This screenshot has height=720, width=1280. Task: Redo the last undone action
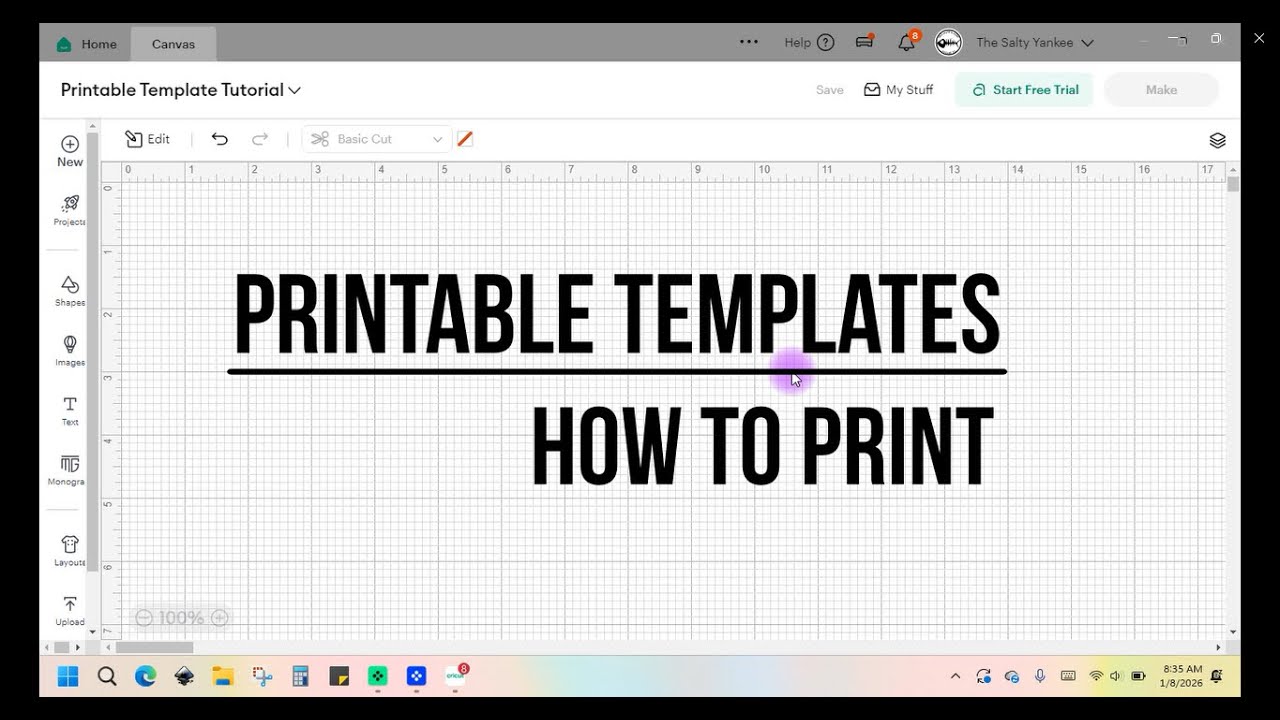(x=260, y=139)
